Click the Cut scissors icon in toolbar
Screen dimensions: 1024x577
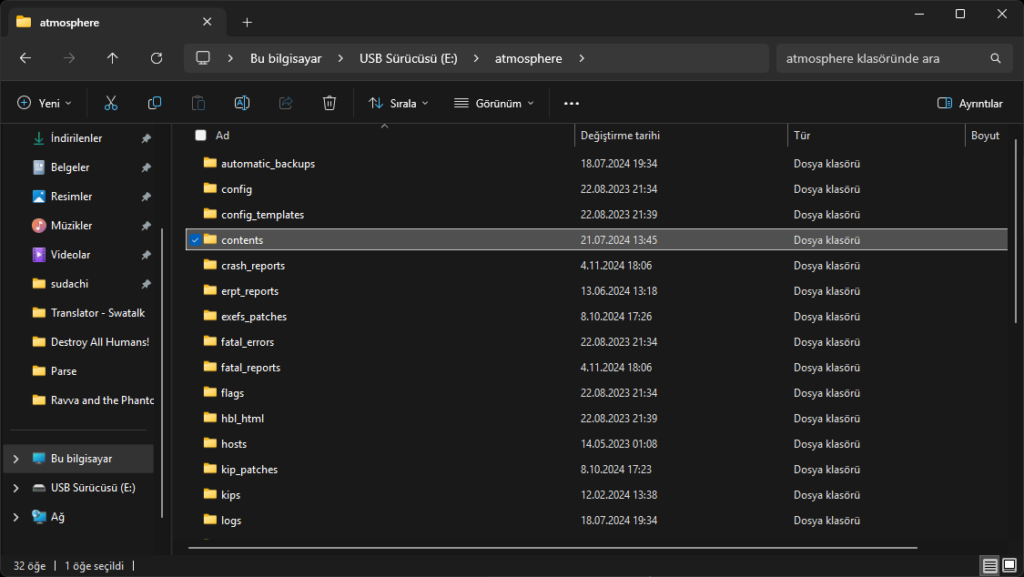tap(111, 103)
